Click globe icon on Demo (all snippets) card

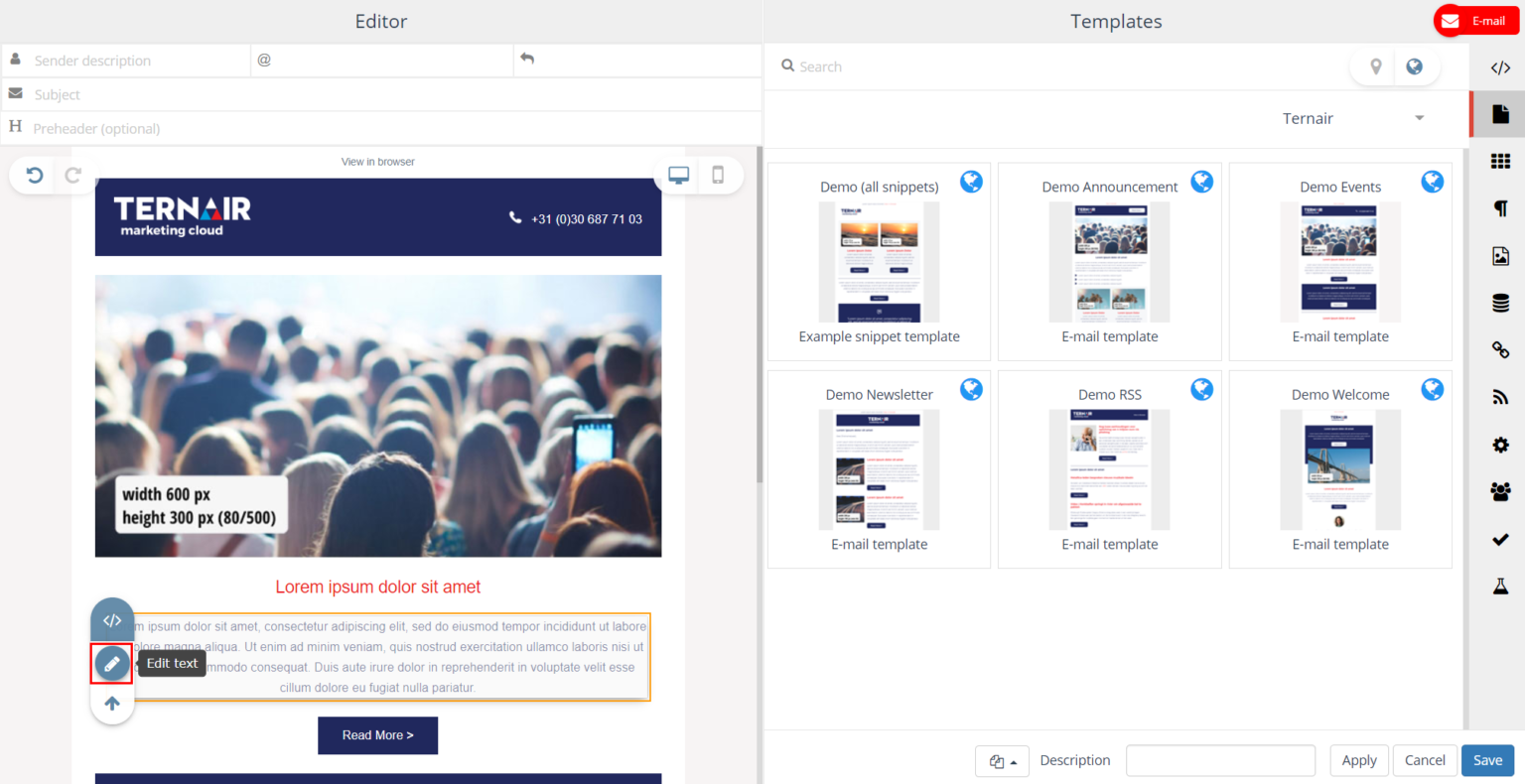971,182
